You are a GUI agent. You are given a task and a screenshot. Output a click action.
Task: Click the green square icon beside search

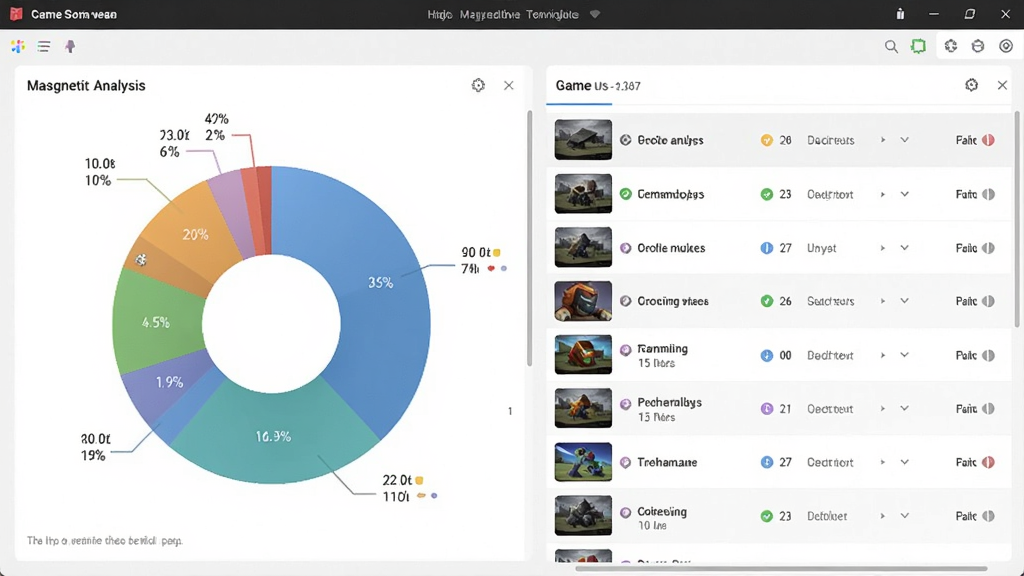[x=918, y=46]
